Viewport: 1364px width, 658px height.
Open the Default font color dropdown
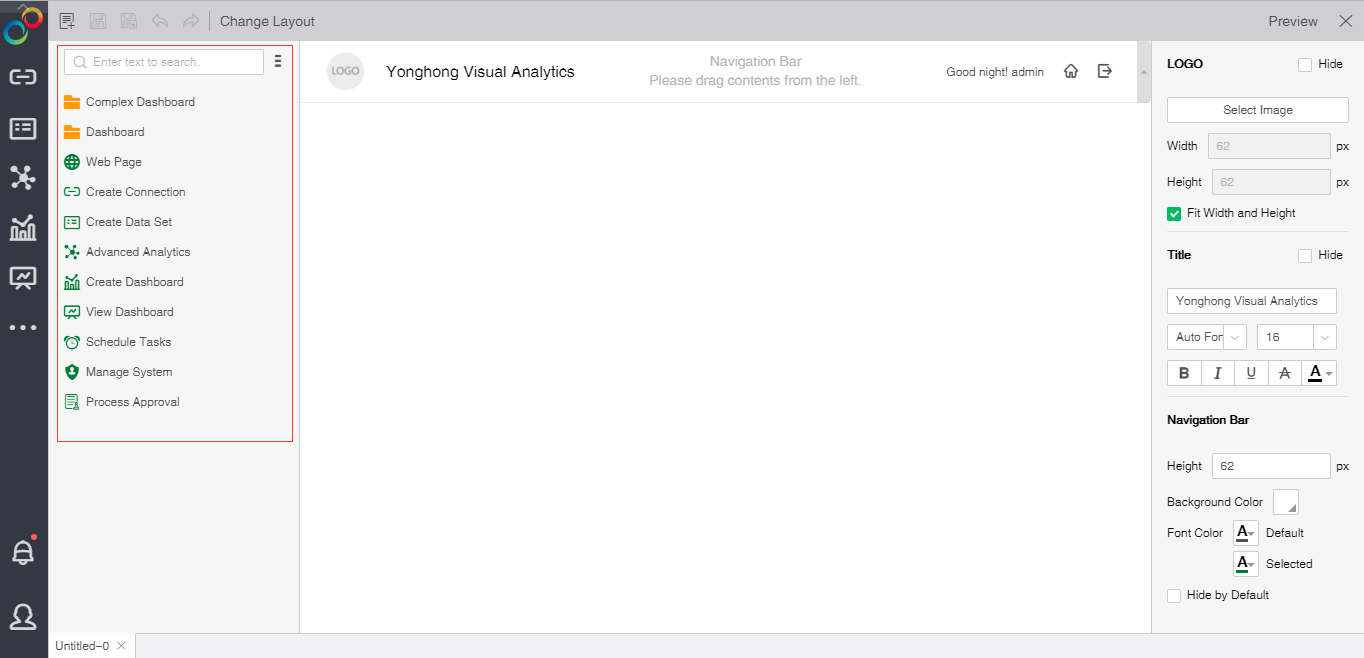(x=1245, y=533)
